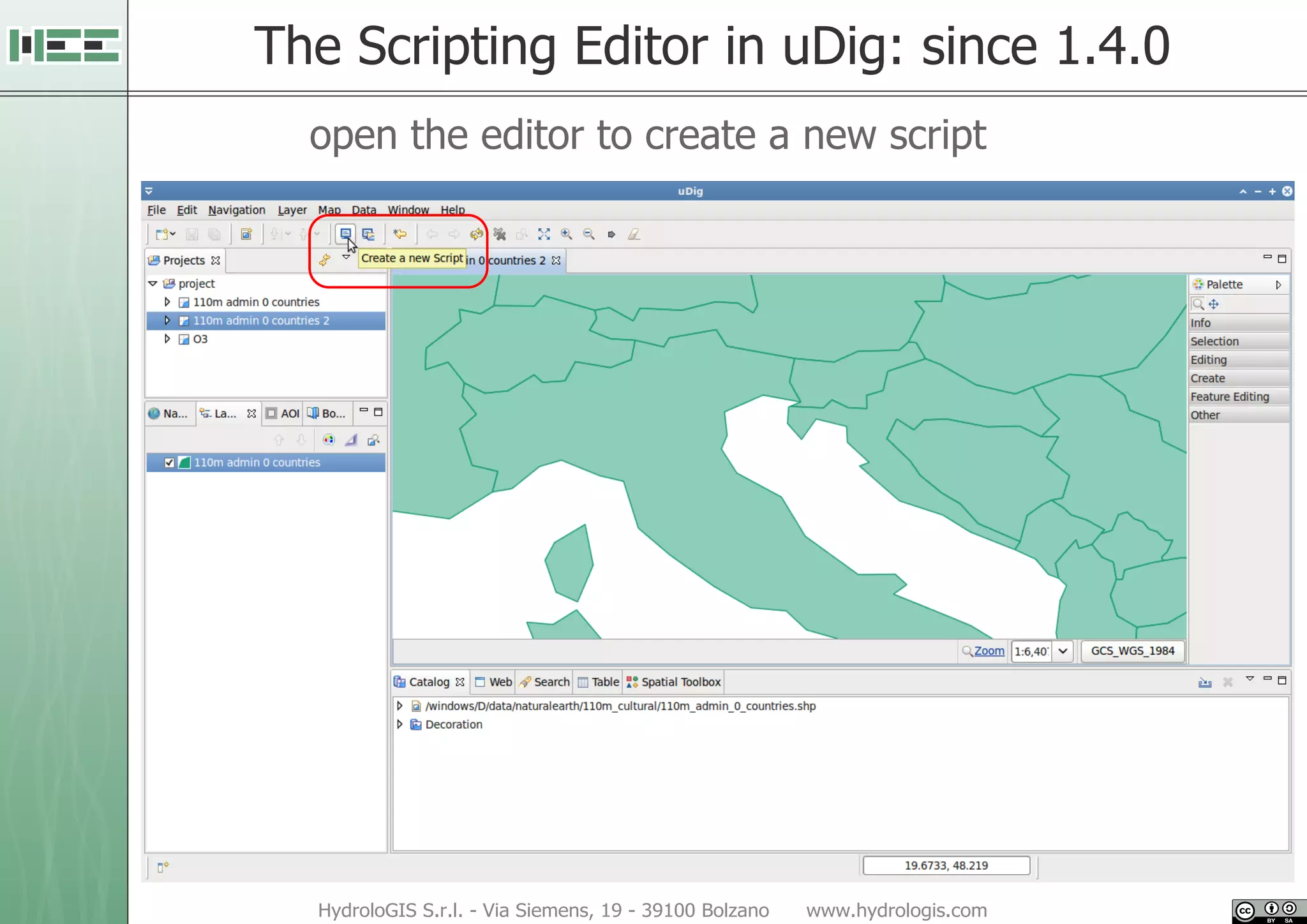Open the File menu
Viewport: 1307px width, 924px height.
click(156, 210)
